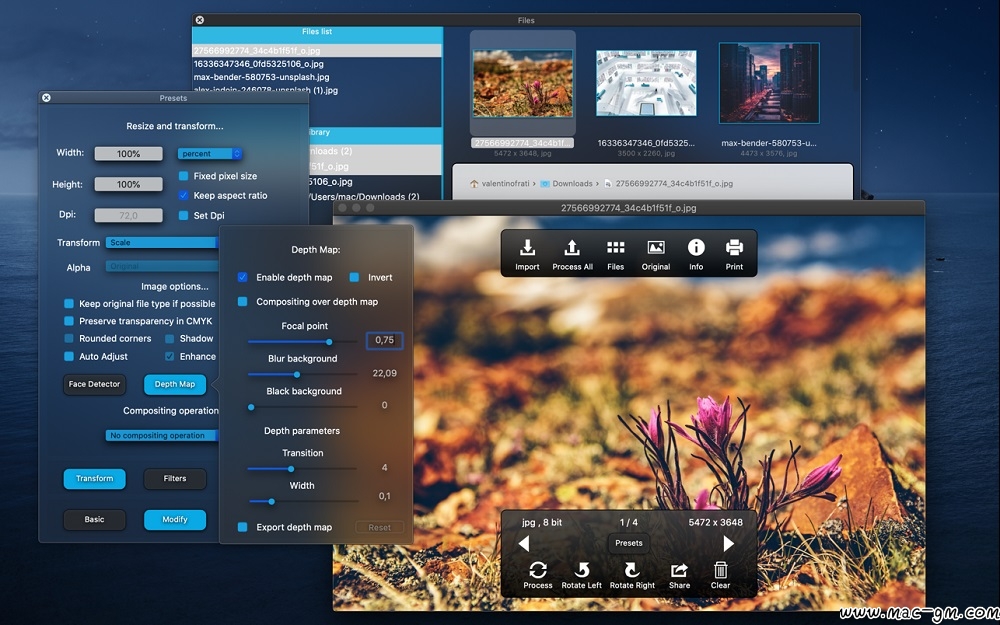
Task: Open the Transform dropdown showing Scale
Action: pyautogui.click(x=162, y=243)
